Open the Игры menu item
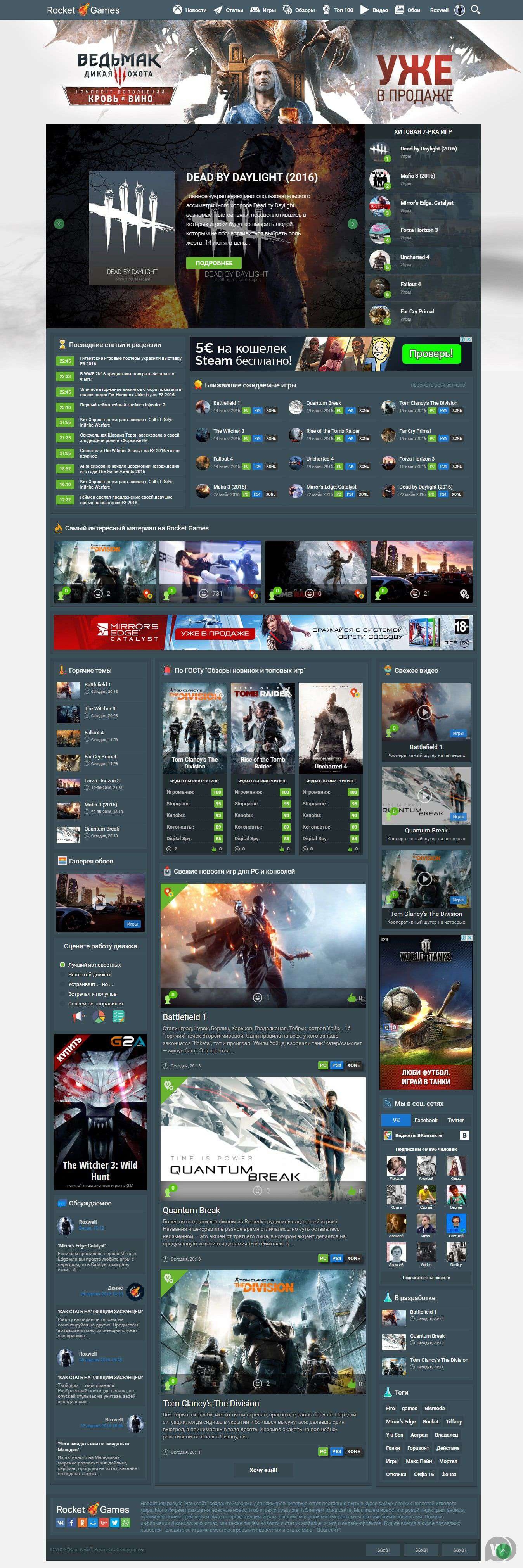Viewport: 523px width, 1568px height. coord(263,10)
